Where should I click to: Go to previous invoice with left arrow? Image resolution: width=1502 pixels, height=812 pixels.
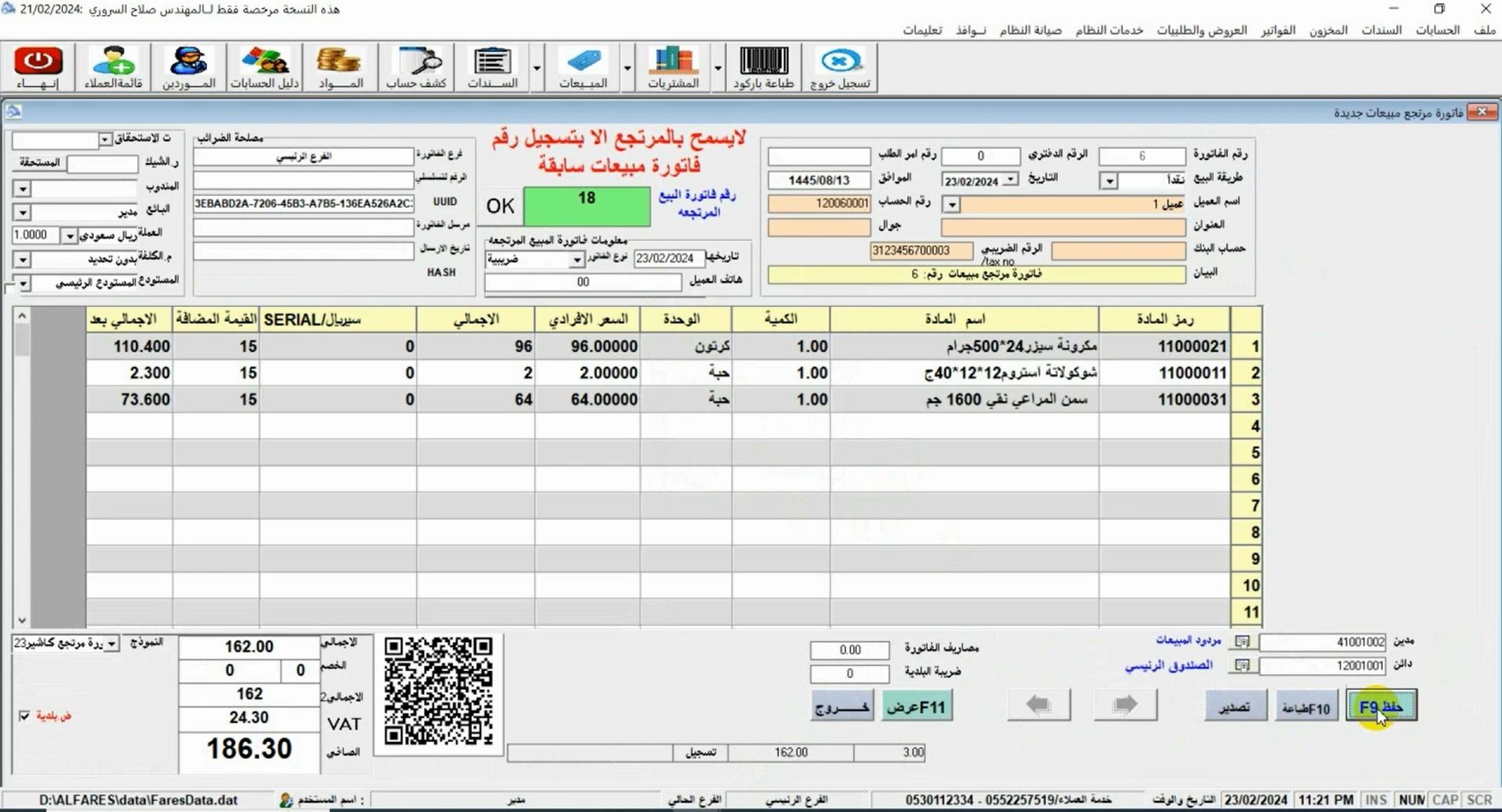click(1038, 705)
